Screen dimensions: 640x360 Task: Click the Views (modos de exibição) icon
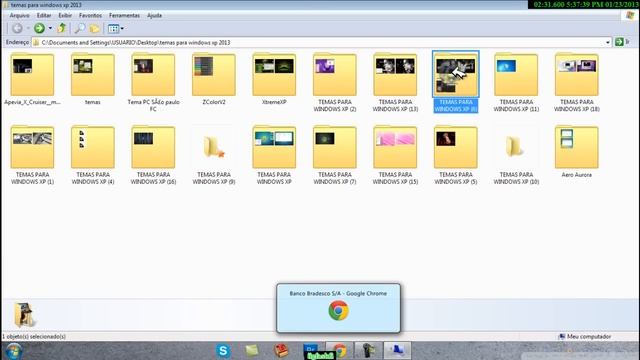point(113,29)
